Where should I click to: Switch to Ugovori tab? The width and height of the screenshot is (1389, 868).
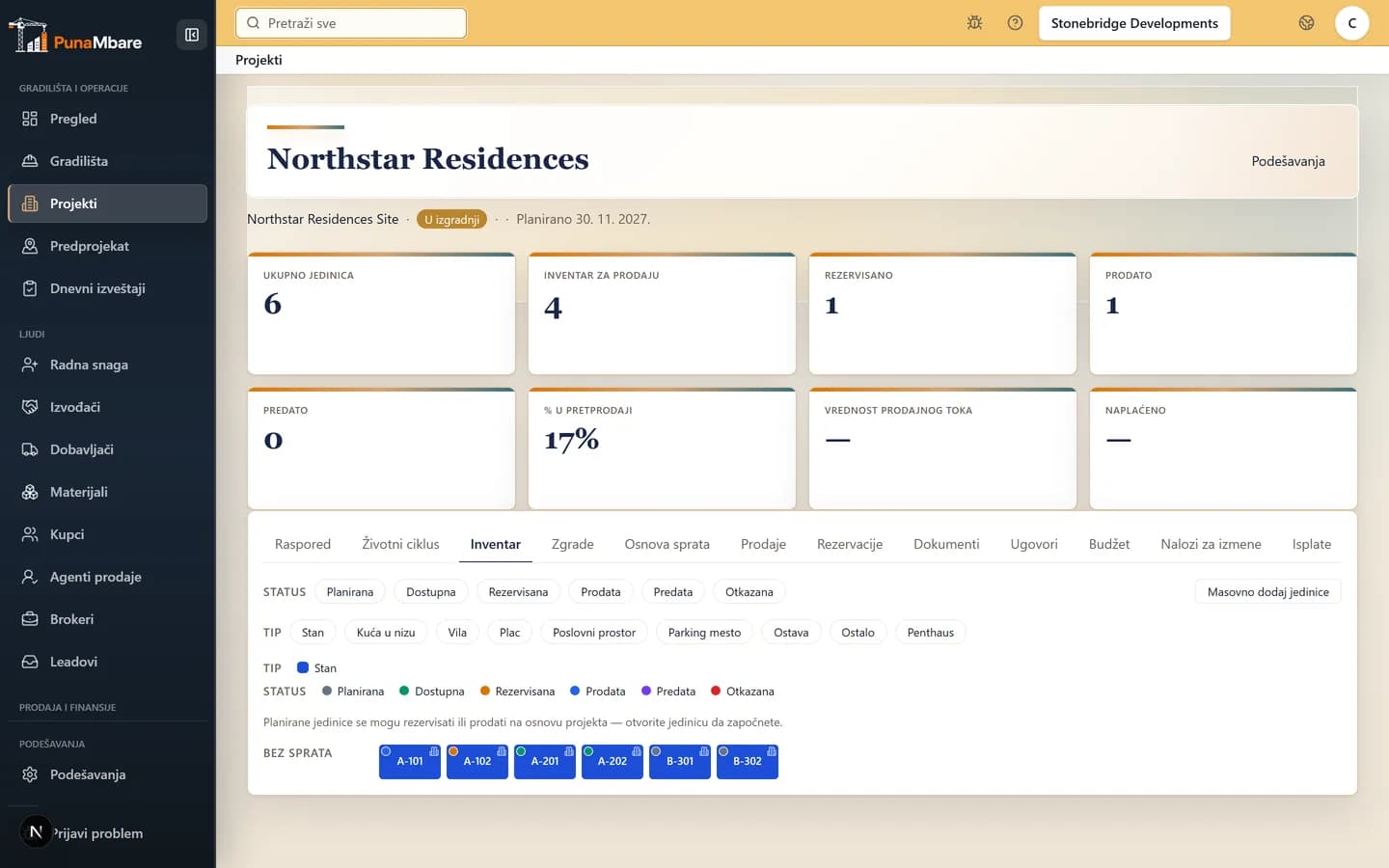click(x=1034, y=544)
